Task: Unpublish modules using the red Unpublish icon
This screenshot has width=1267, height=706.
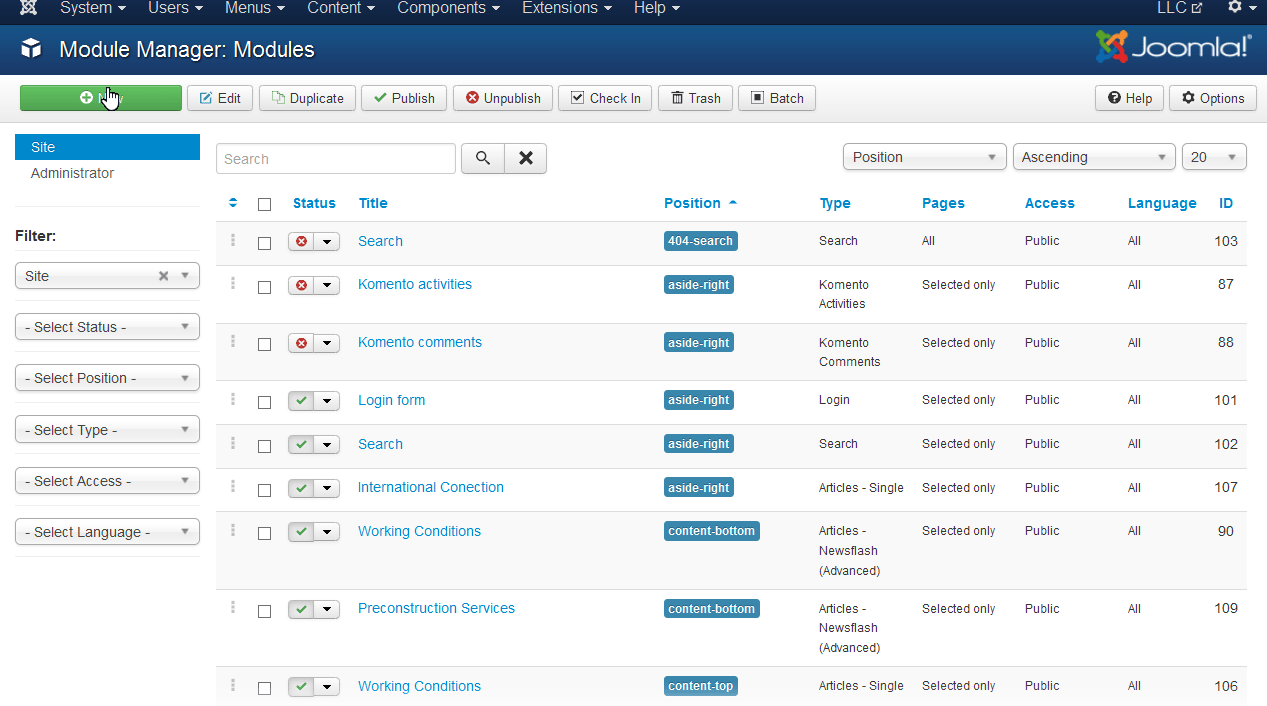Action: pyautogui.click(x=502, y=98)
